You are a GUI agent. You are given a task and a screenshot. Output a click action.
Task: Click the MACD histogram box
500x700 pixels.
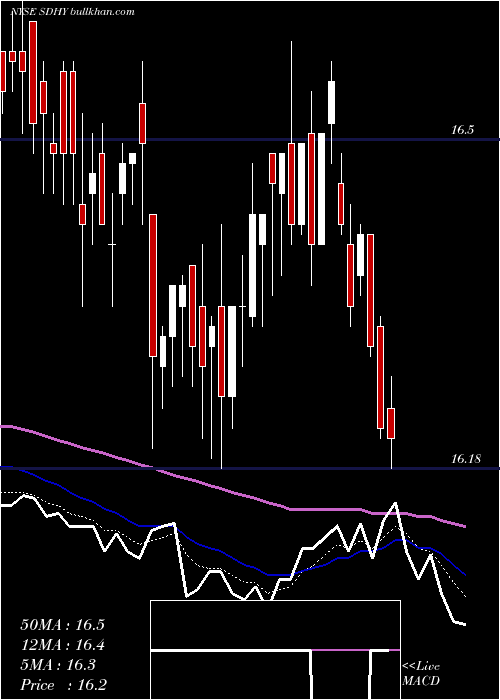(275, 650)
